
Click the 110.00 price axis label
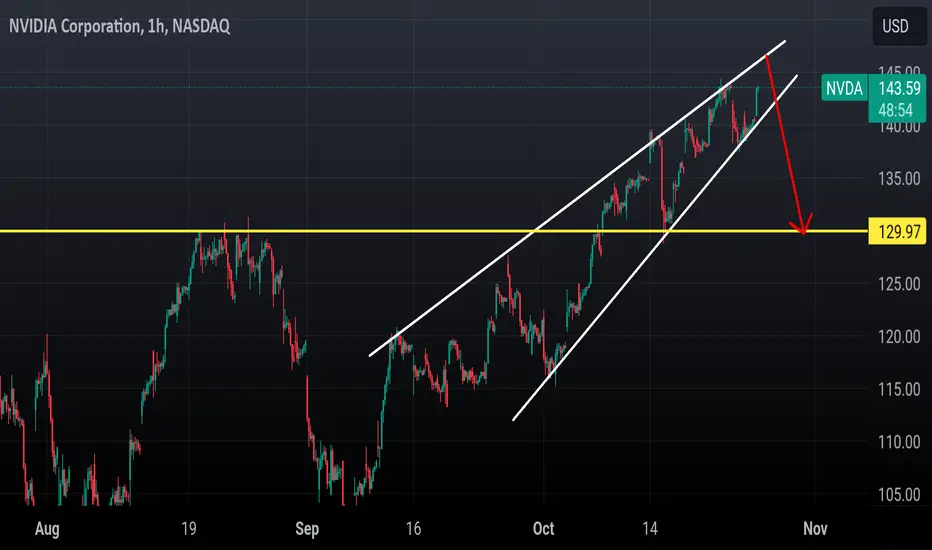pos(899,442)
